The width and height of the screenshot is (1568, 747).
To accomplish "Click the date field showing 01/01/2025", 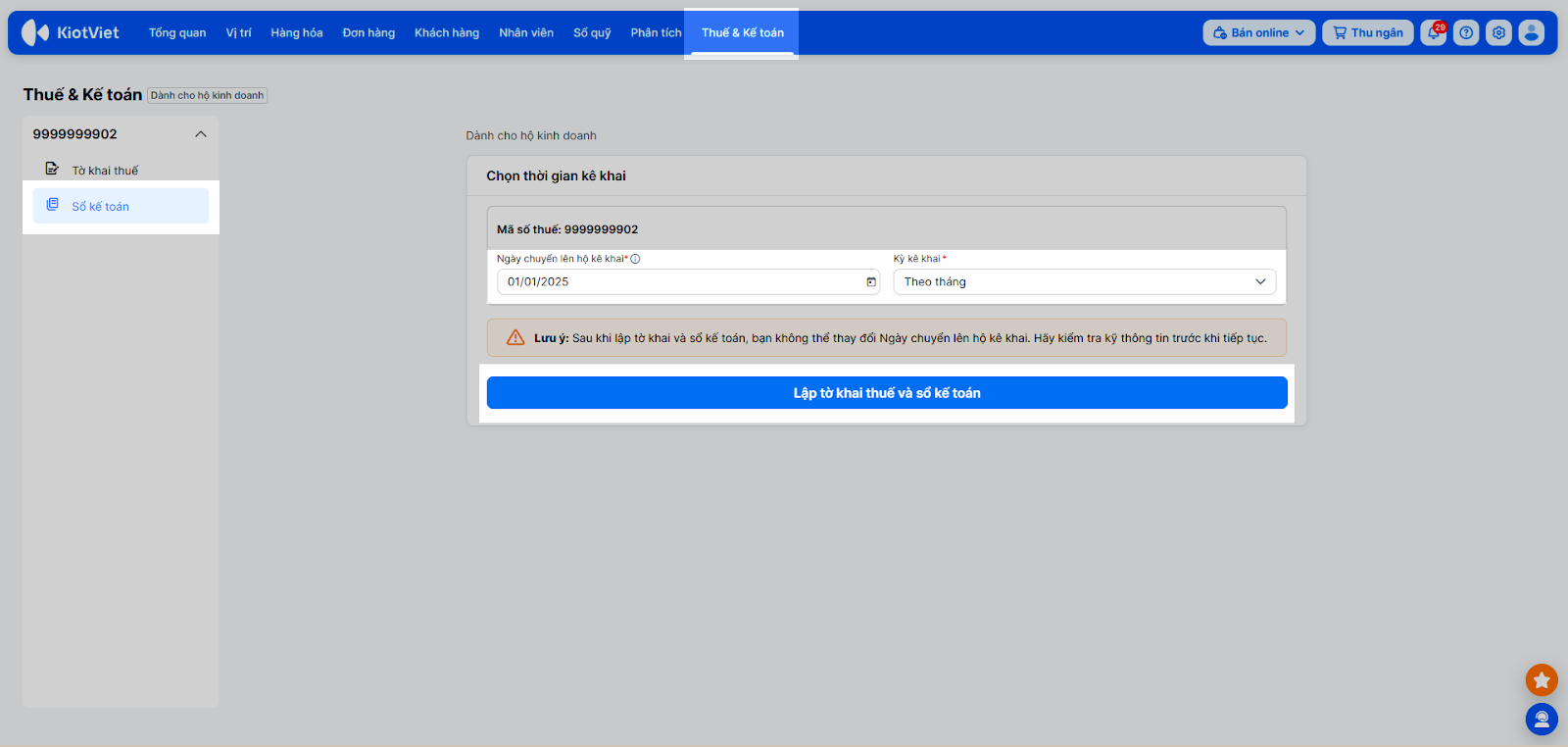I will tap(689, 282).
